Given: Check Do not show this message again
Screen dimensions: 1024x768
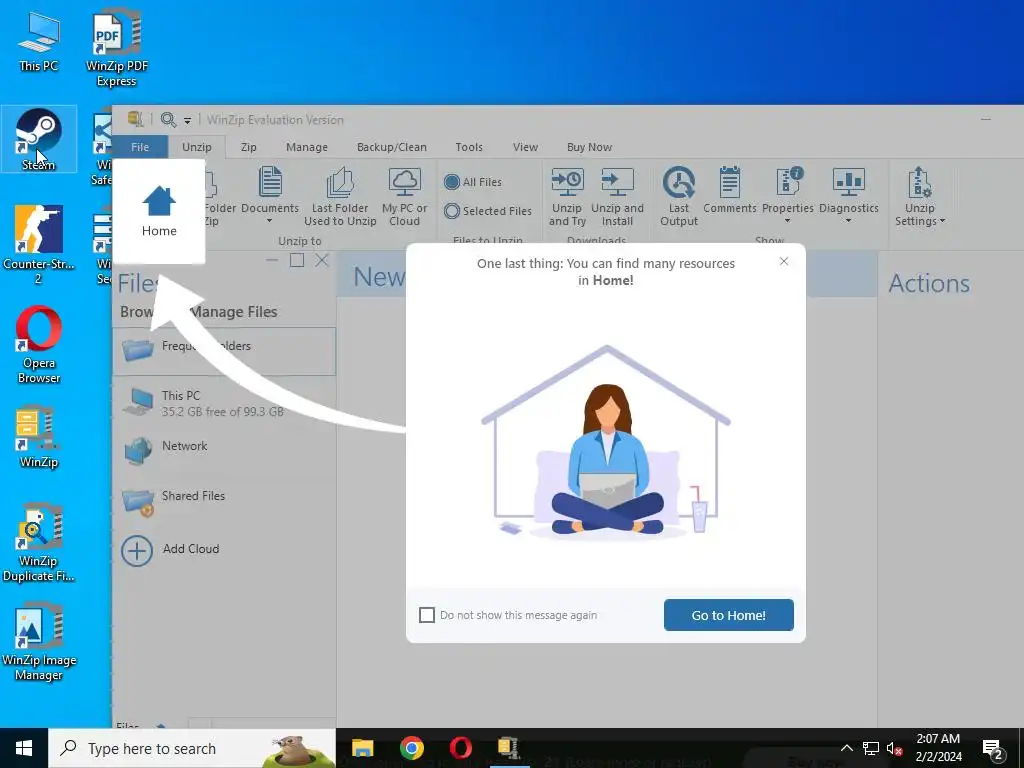Looking at the screenshot, I should pyautogui.click(x=426, y=615).
